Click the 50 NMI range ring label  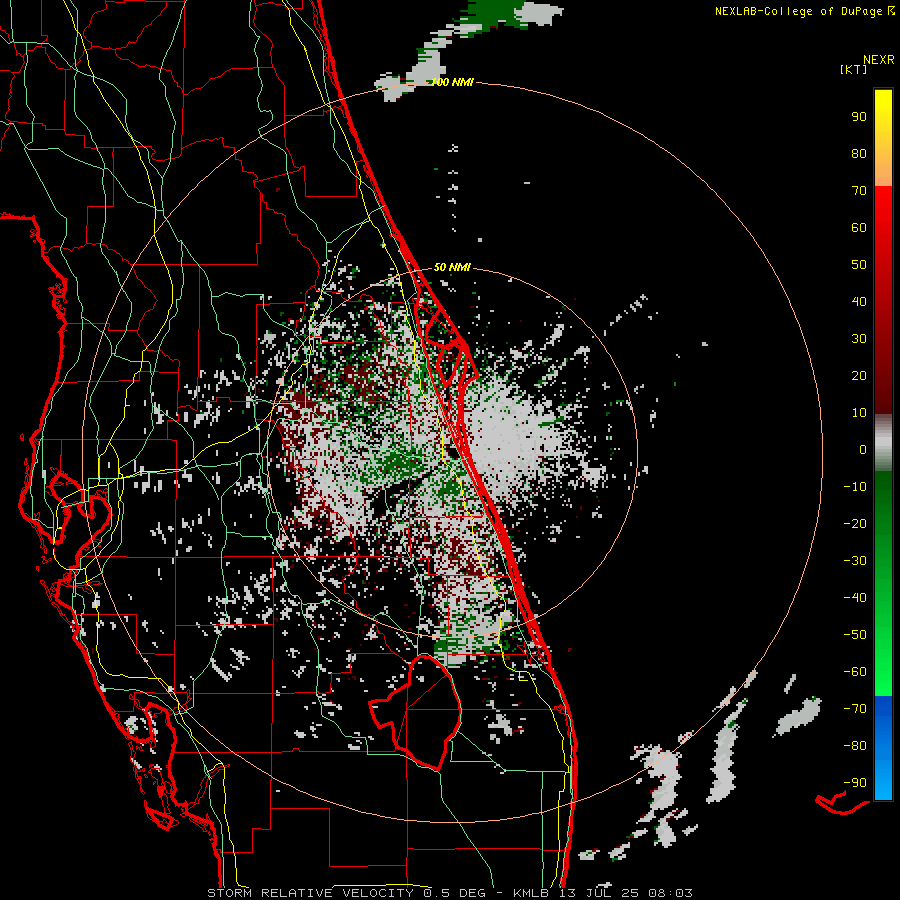452,267
